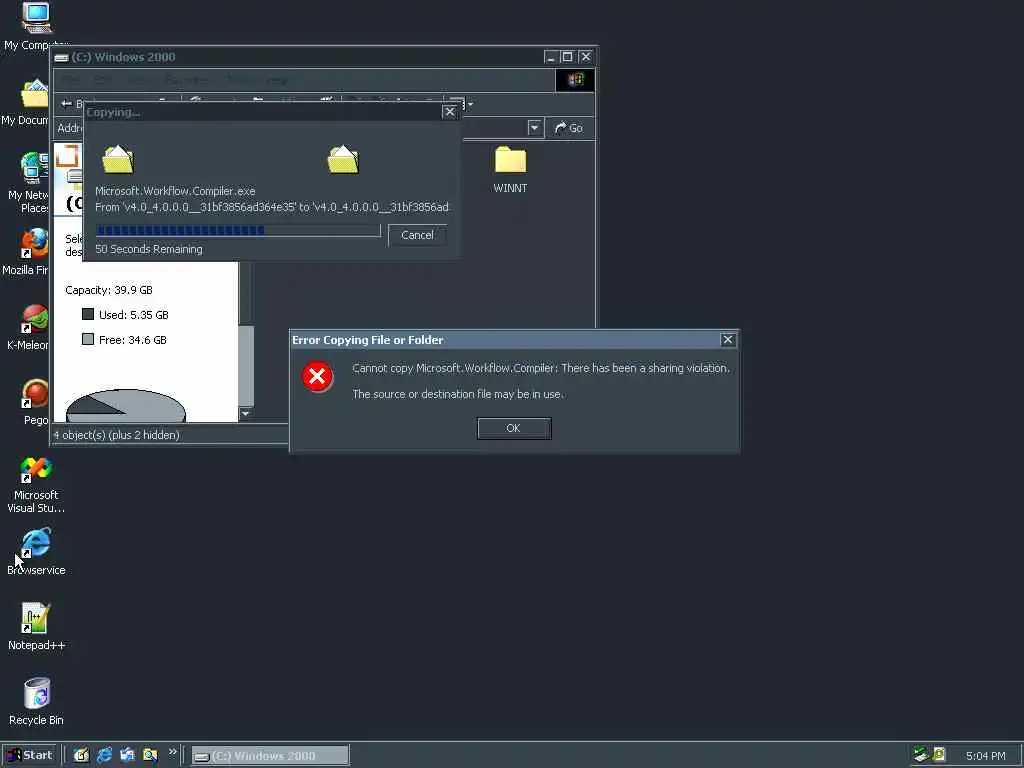Click the Windows 2000 taskbar window button

point(270,756)
